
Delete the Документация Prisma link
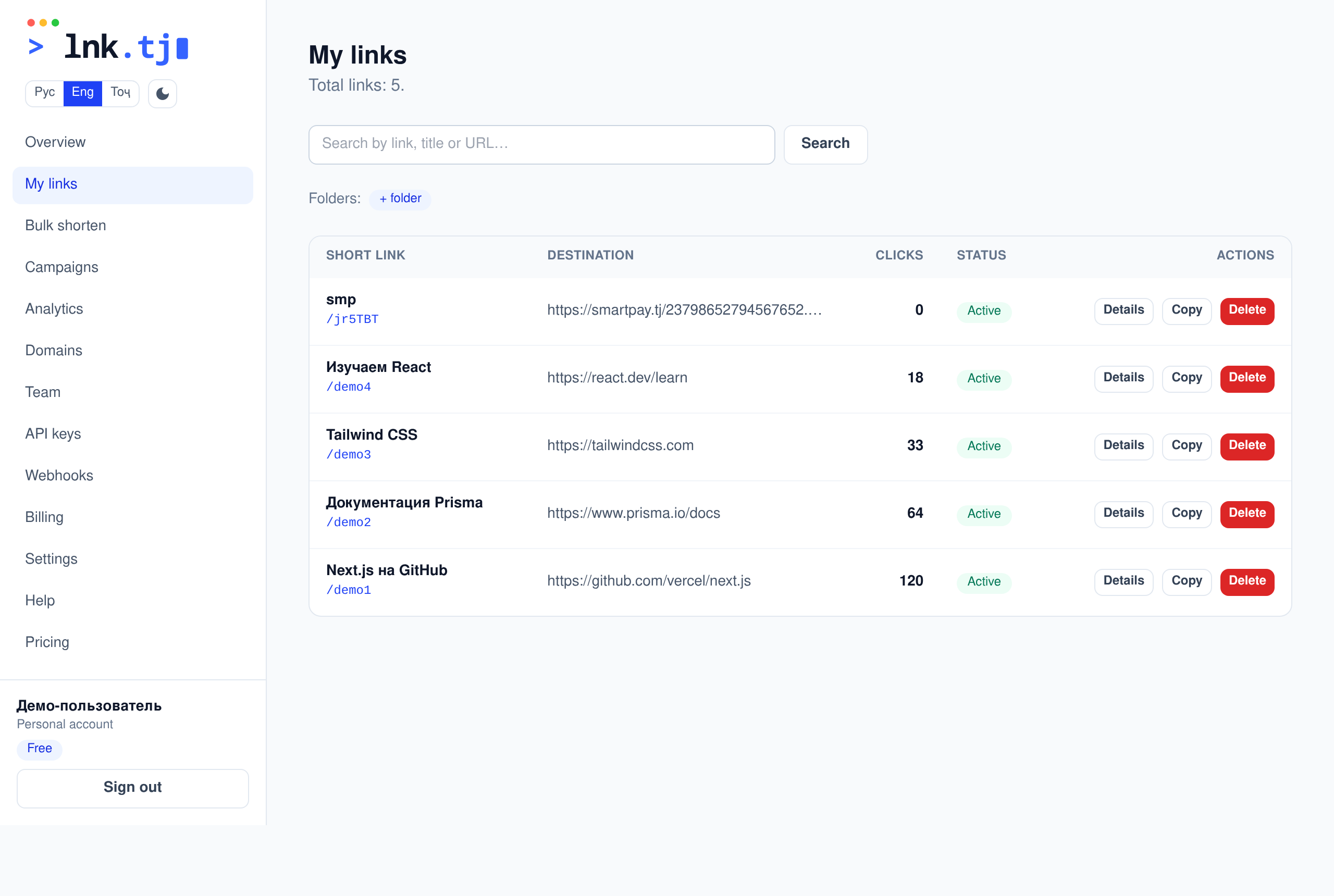pyautogui.click(x=1247, y=514)
